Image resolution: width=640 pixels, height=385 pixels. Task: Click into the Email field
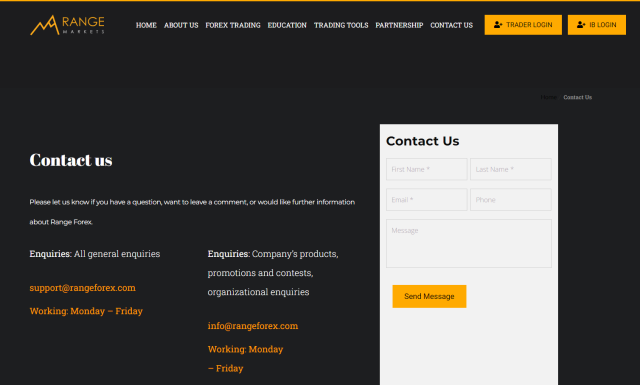point(427,200)
